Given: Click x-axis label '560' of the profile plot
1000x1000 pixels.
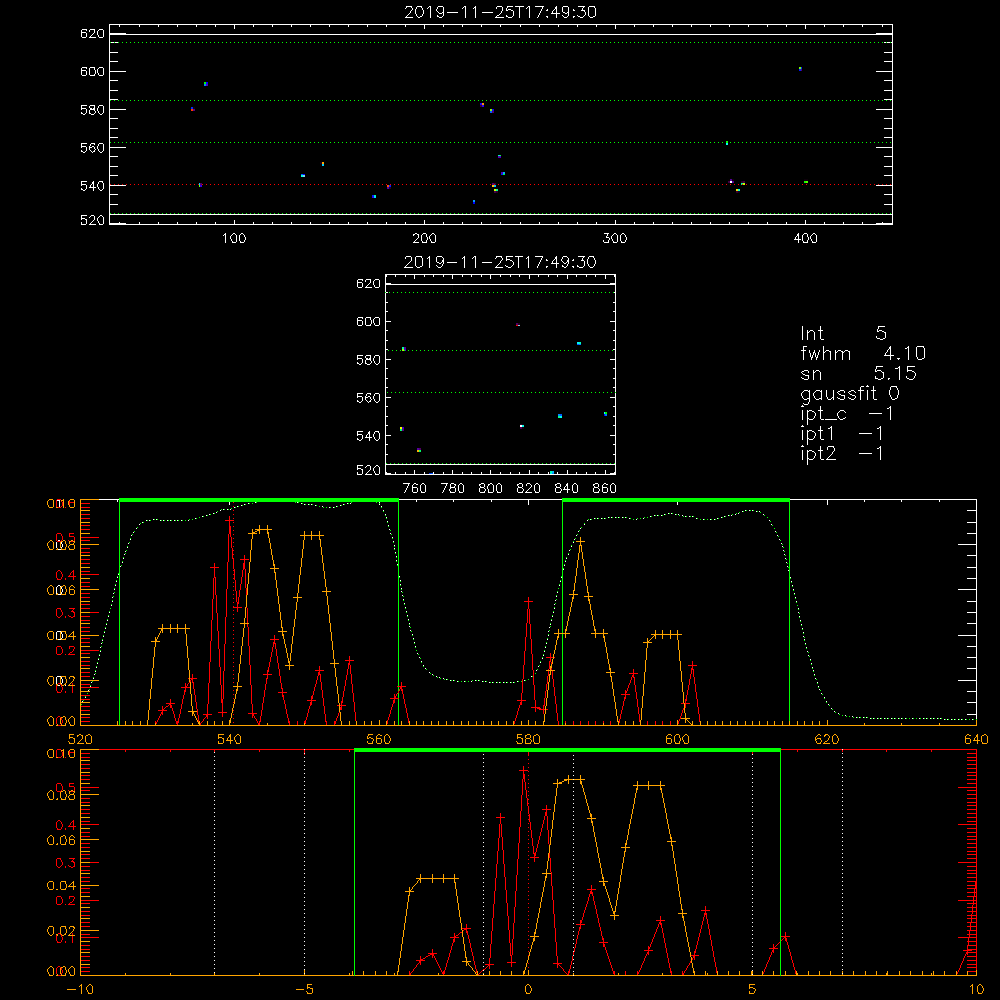Looking at the screenshot, I should [x=379, y=739].
